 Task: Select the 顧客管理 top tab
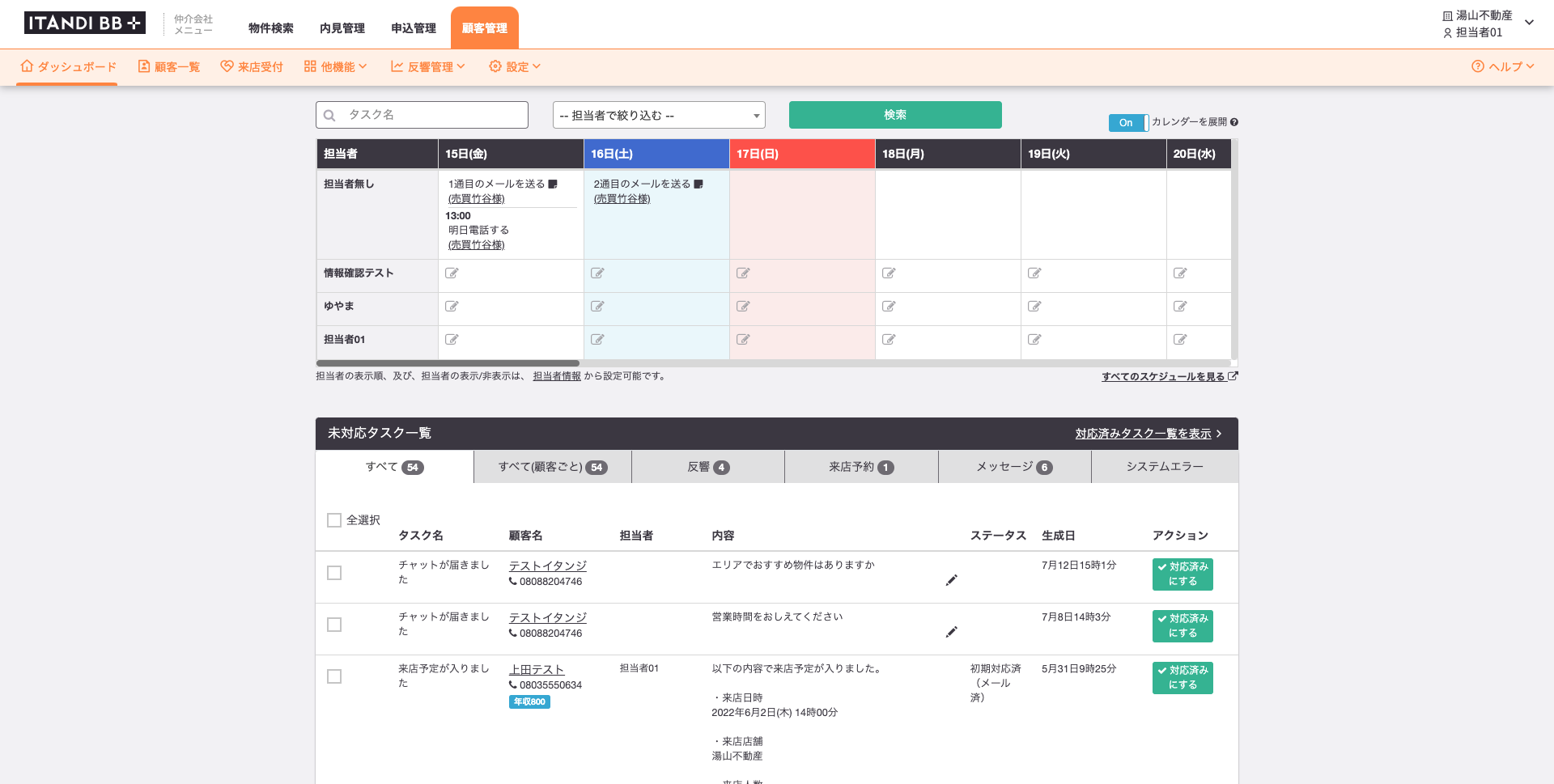[485, 28]
